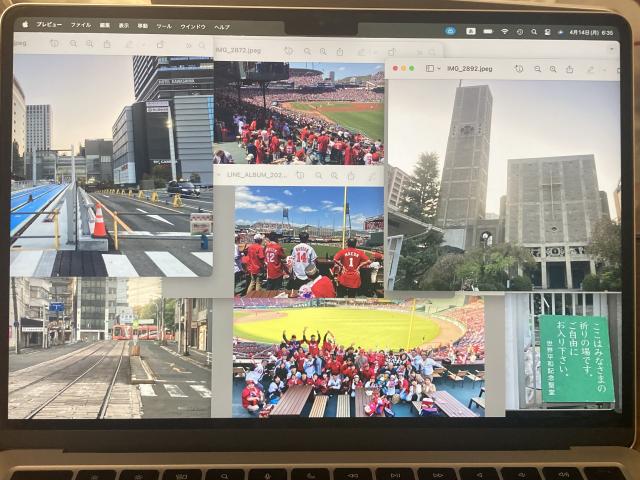
Task: Maximize IMG_2892.jpeg with the green button
Action: 411,68
